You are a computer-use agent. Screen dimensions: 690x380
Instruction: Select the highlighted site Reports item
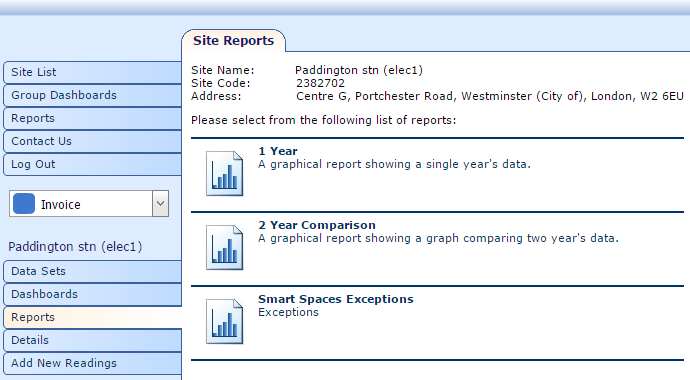(x=92, y=317)
